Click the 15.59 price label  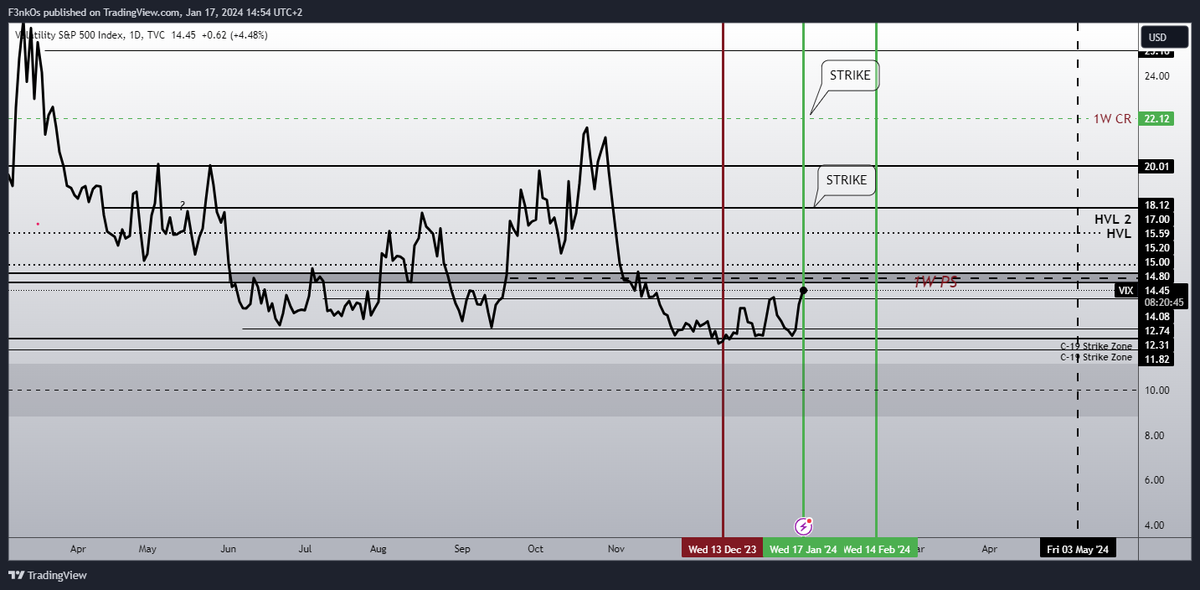tap(1158, 233)
